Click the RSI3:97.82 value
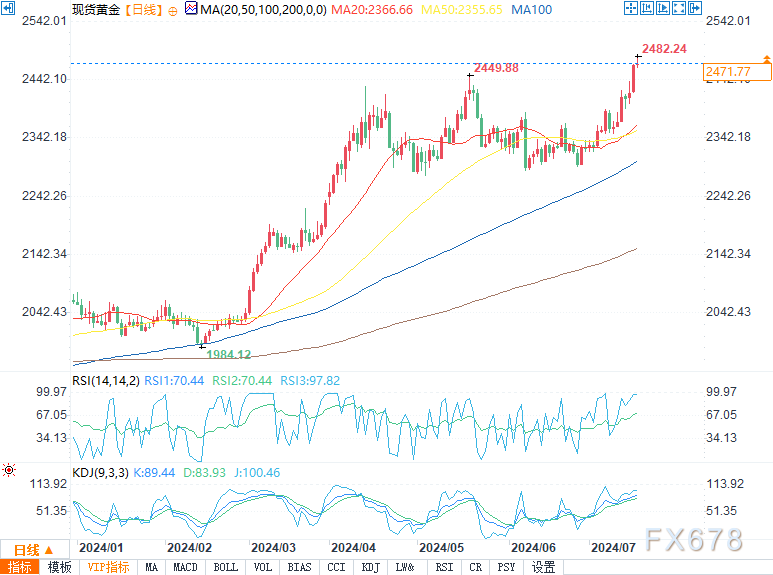 click(x=310, y=381)
